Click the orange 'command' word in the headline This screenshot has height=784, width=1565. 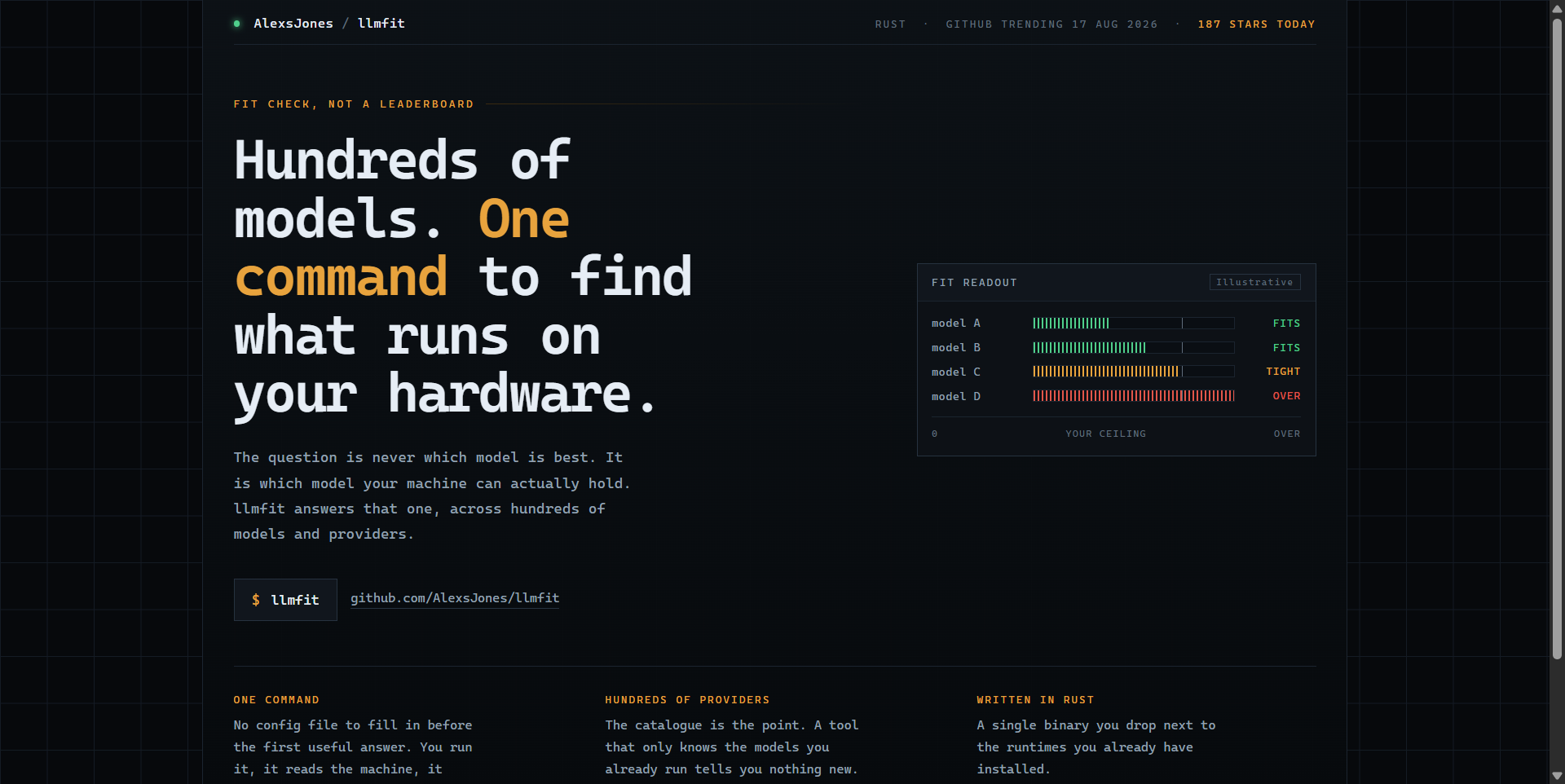pos(341,277)
